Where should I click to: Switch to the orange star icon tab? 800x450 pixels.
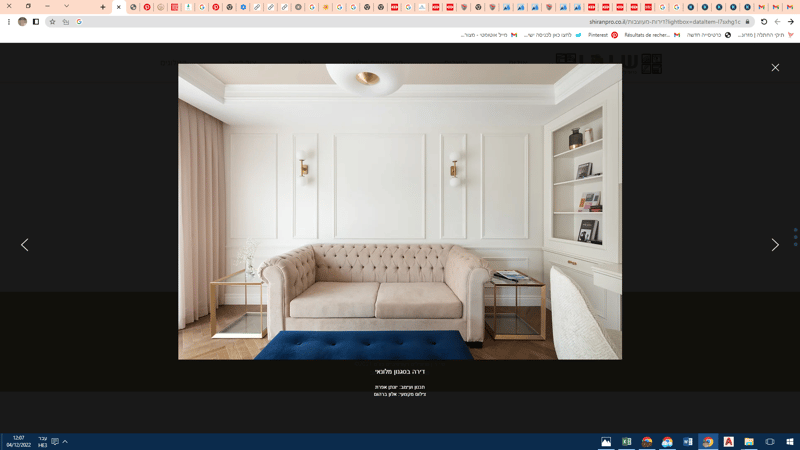pyautogui.click(x=326, y=7)
